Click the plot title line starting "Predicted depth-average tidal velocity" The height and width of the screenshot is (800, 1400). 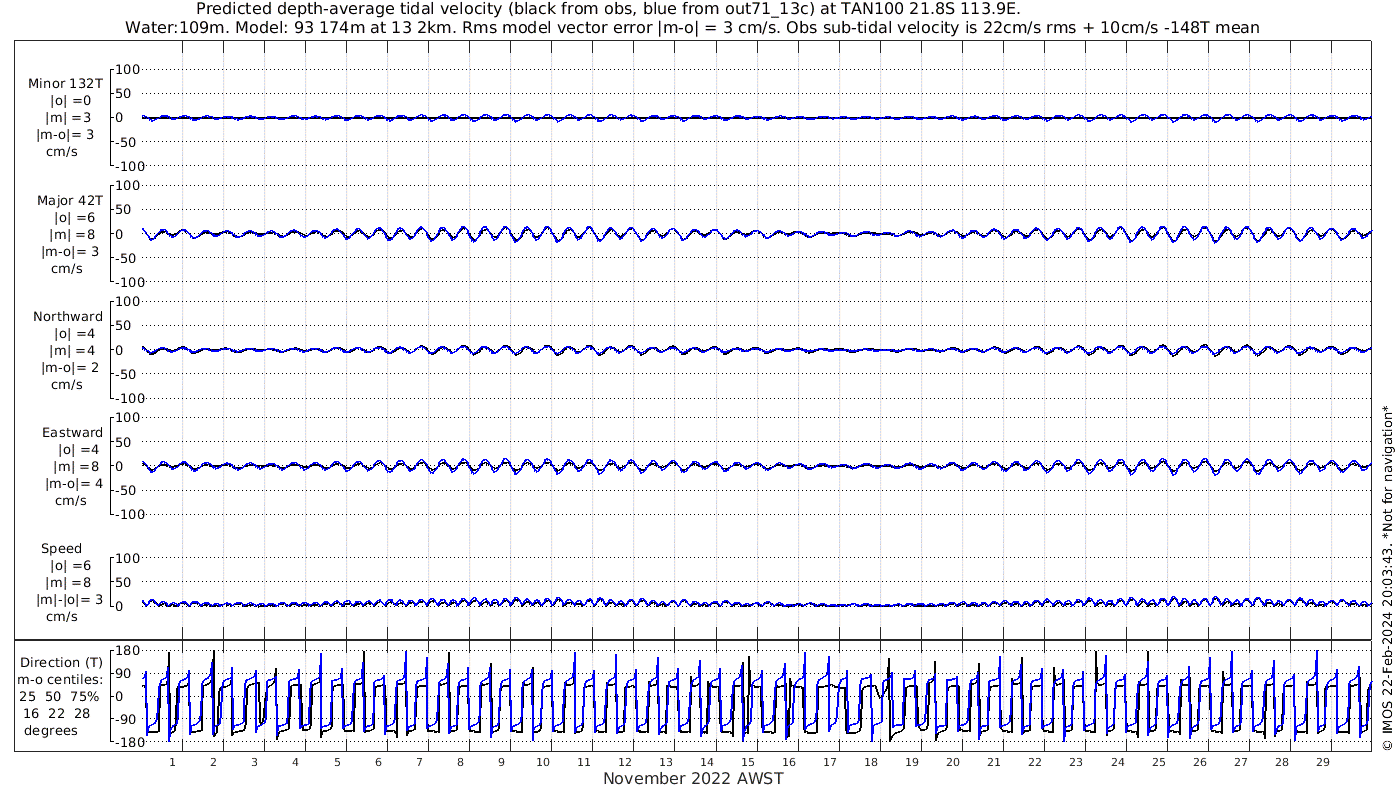(x=609, y=10)
